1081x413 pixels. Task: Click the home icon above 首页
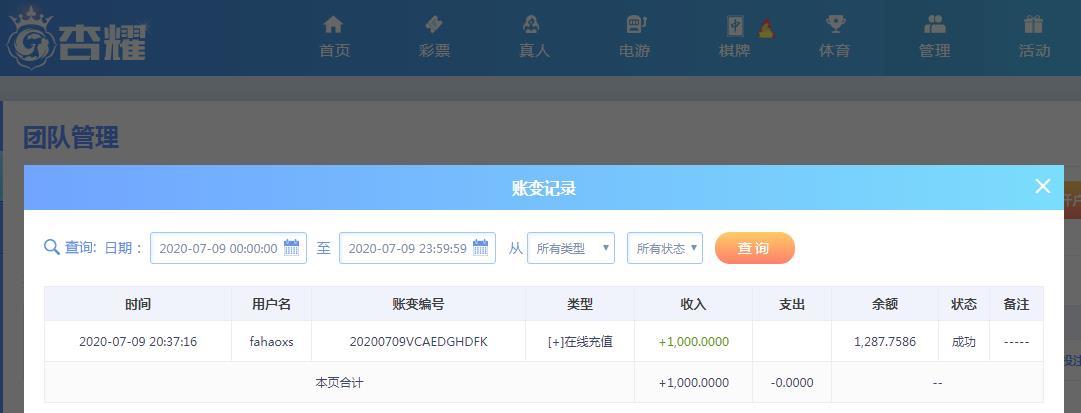[x=334, y=25]
